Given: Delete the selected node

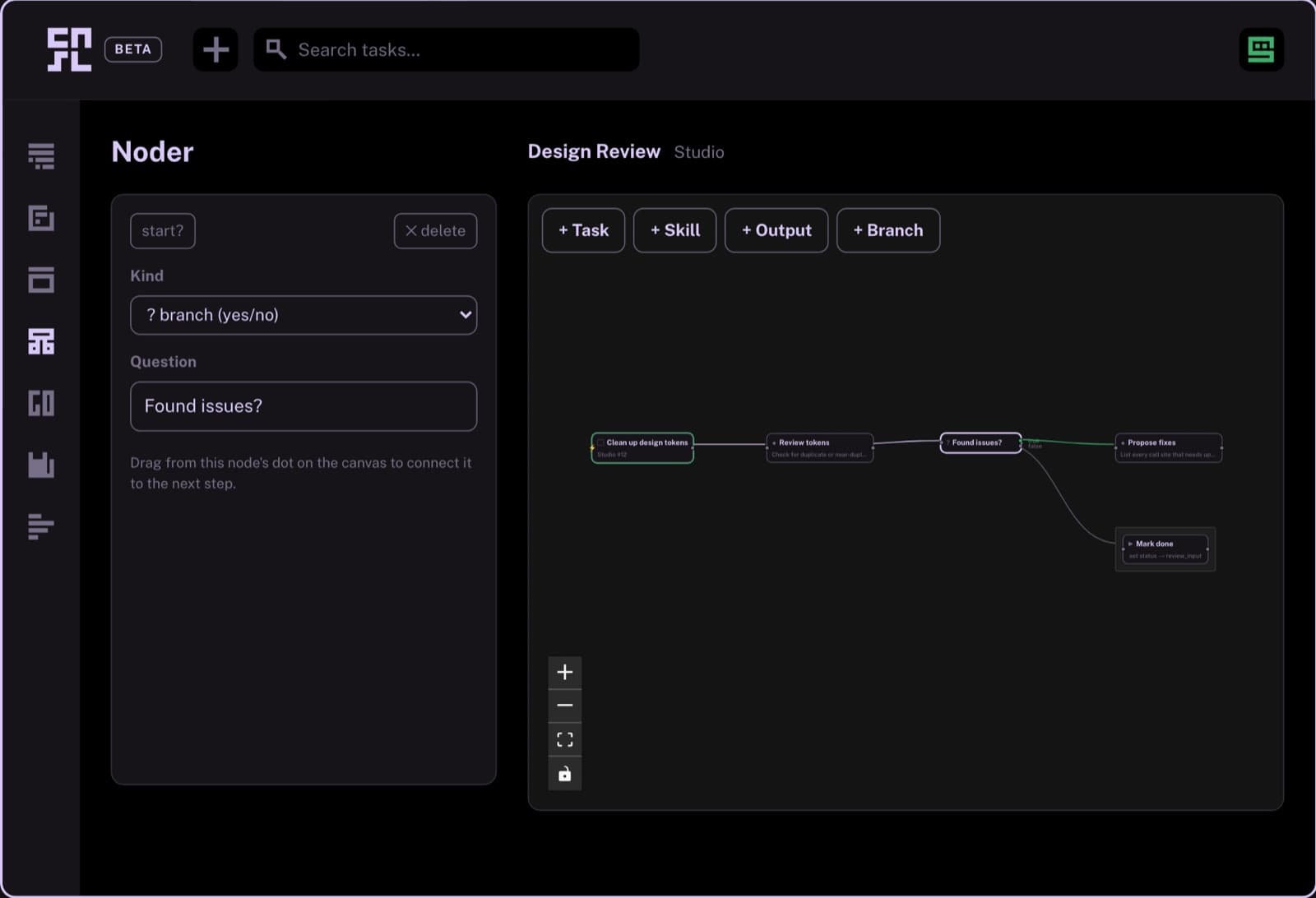Looking at the screenshot, I should coord(435,231).
